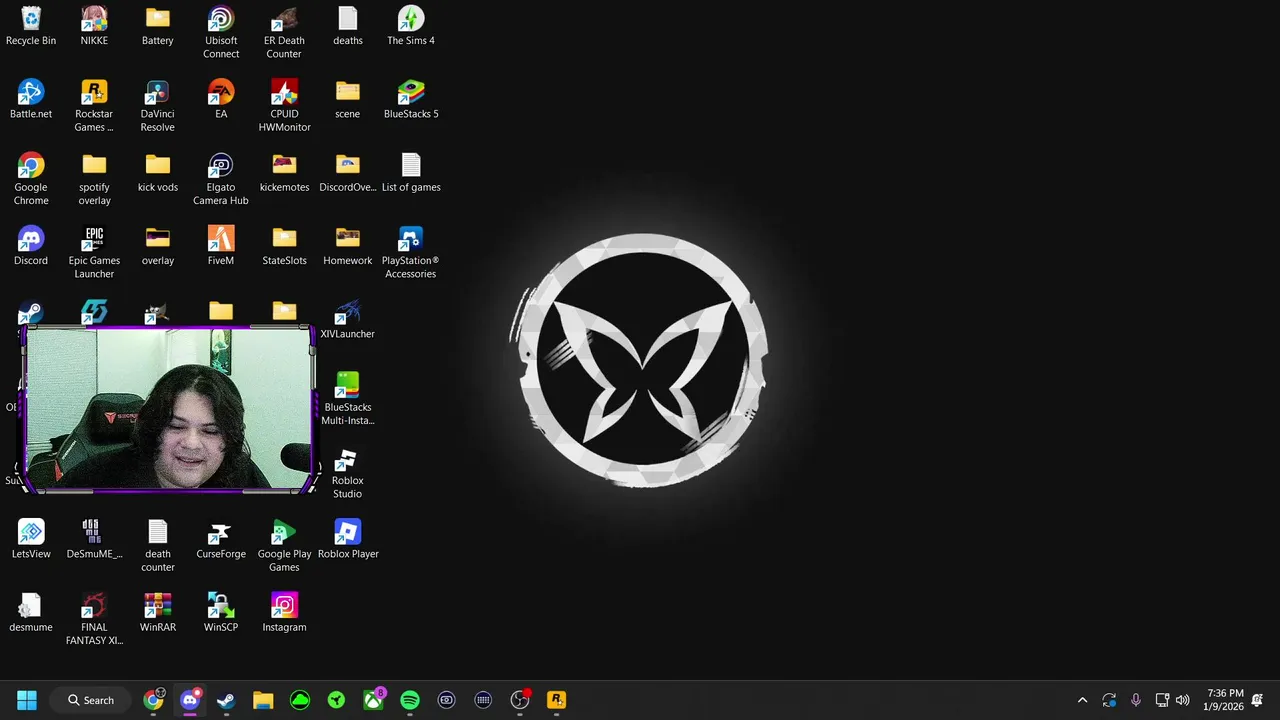Open Rockstar Games Launcher in taskbar
This screenshot has height=720, width=1280.
556,700
